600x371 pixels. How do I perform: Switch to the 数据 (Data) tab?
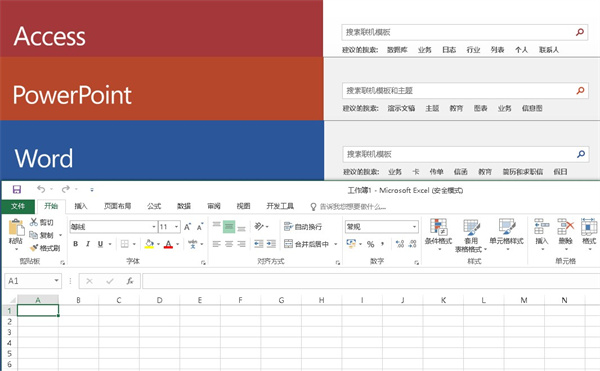pos(184,206)
